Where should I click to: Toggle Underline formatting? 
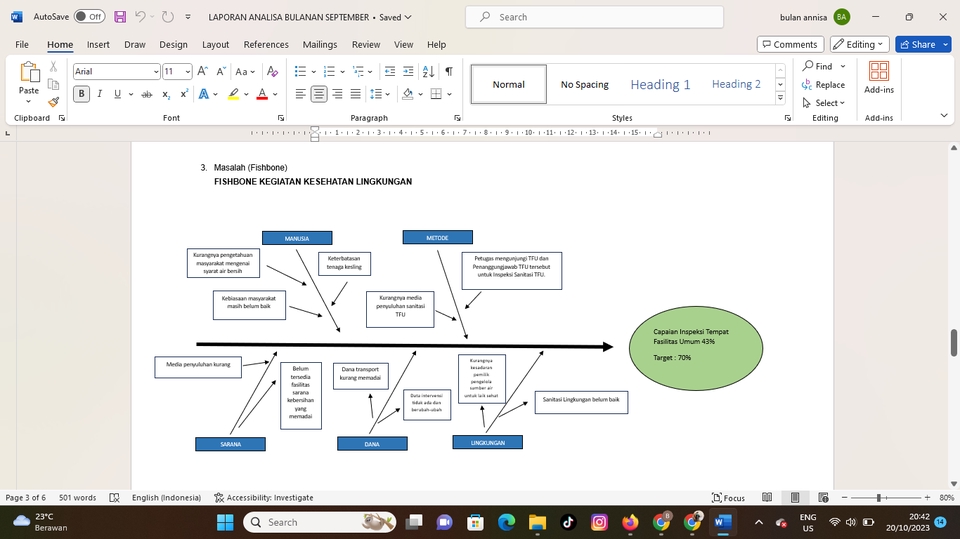click(117, 94)
